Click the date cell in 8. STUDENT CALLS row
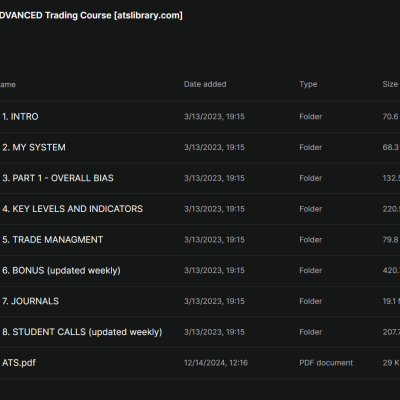This screenshot has height=400, width=400. (x=214, y=332)
